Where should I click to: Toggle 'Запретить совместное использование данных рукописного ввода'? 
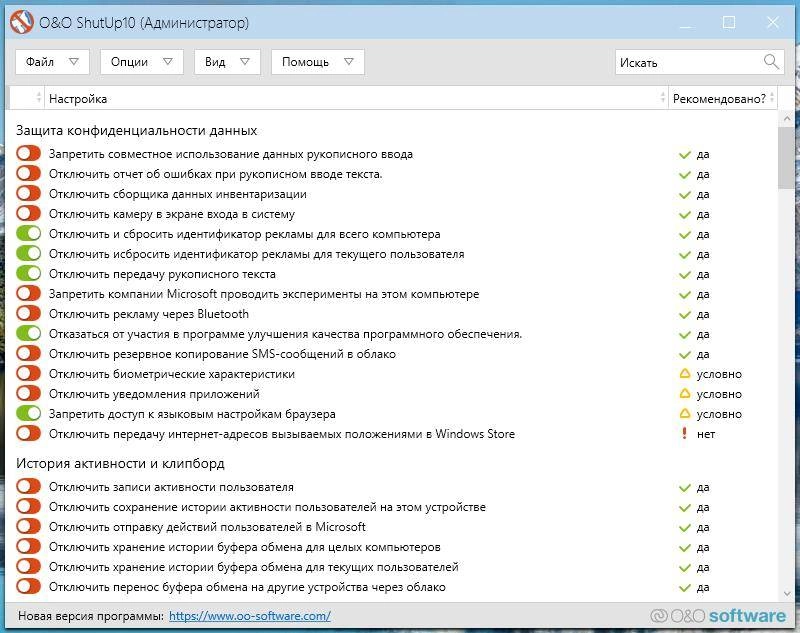[x=28, y=153]
